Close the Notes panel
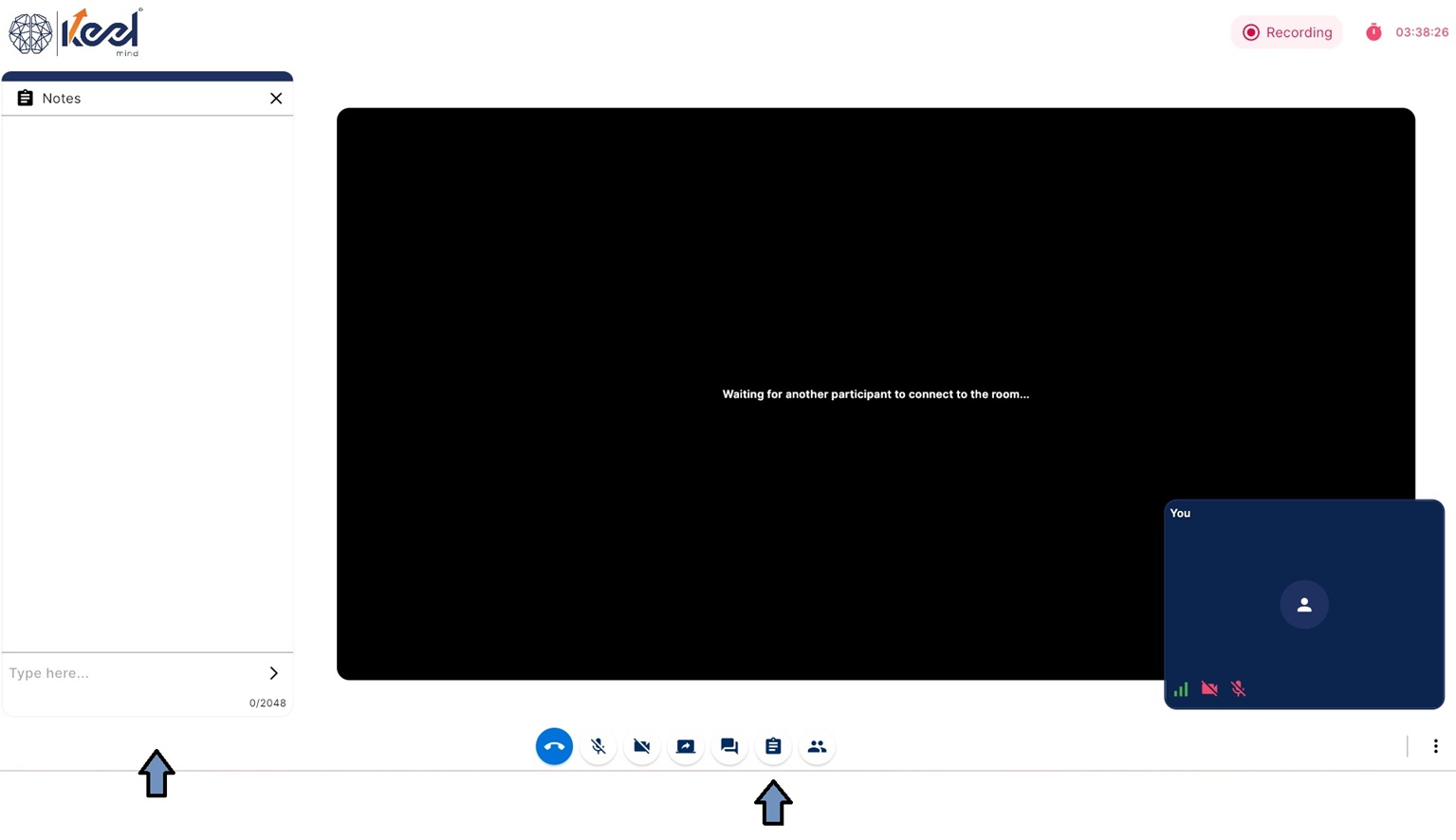This screenshot has width=1456, height=840. click(x=276, y=99)
